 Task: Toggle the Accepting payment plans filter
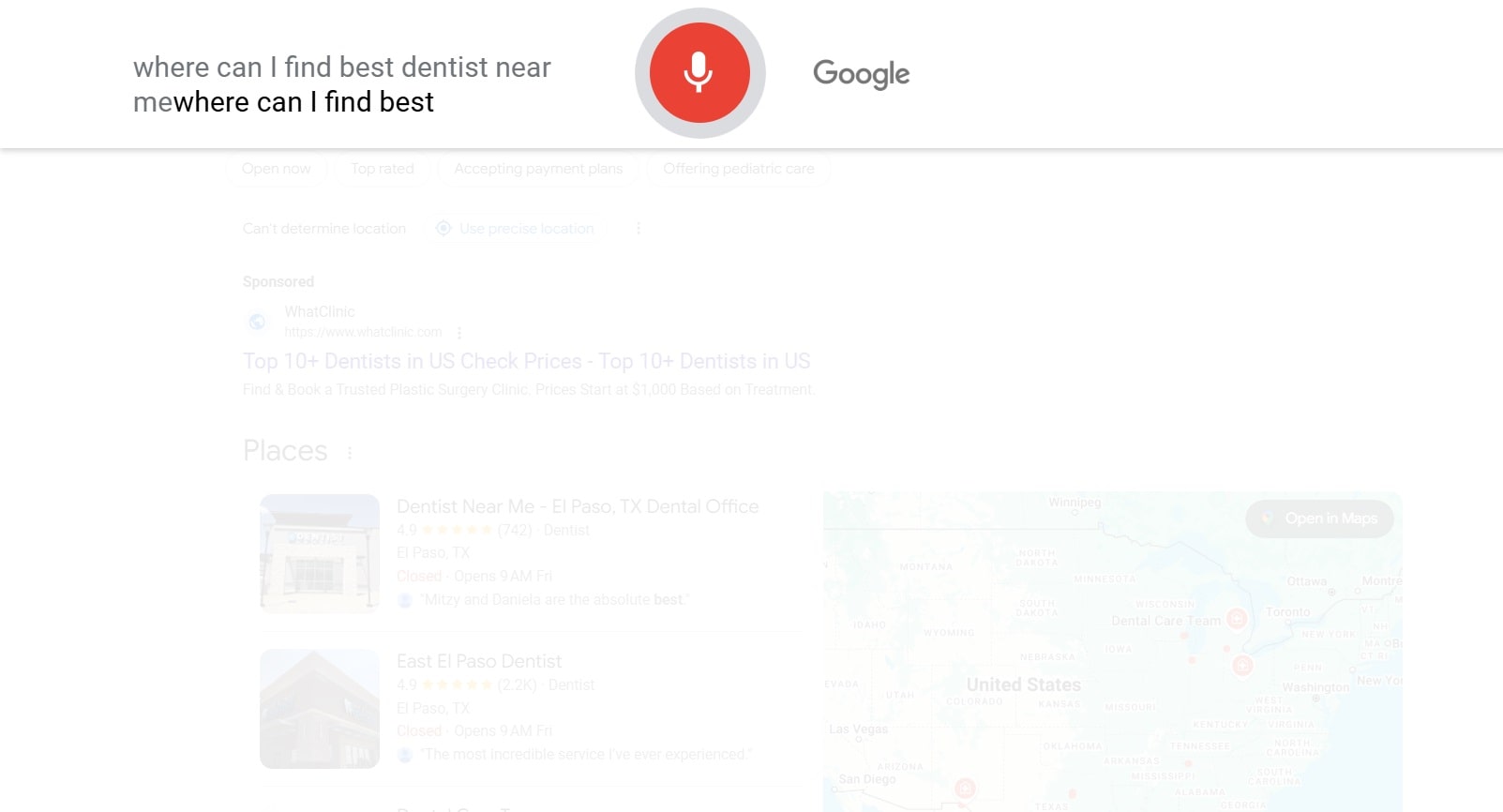point(538,169)
